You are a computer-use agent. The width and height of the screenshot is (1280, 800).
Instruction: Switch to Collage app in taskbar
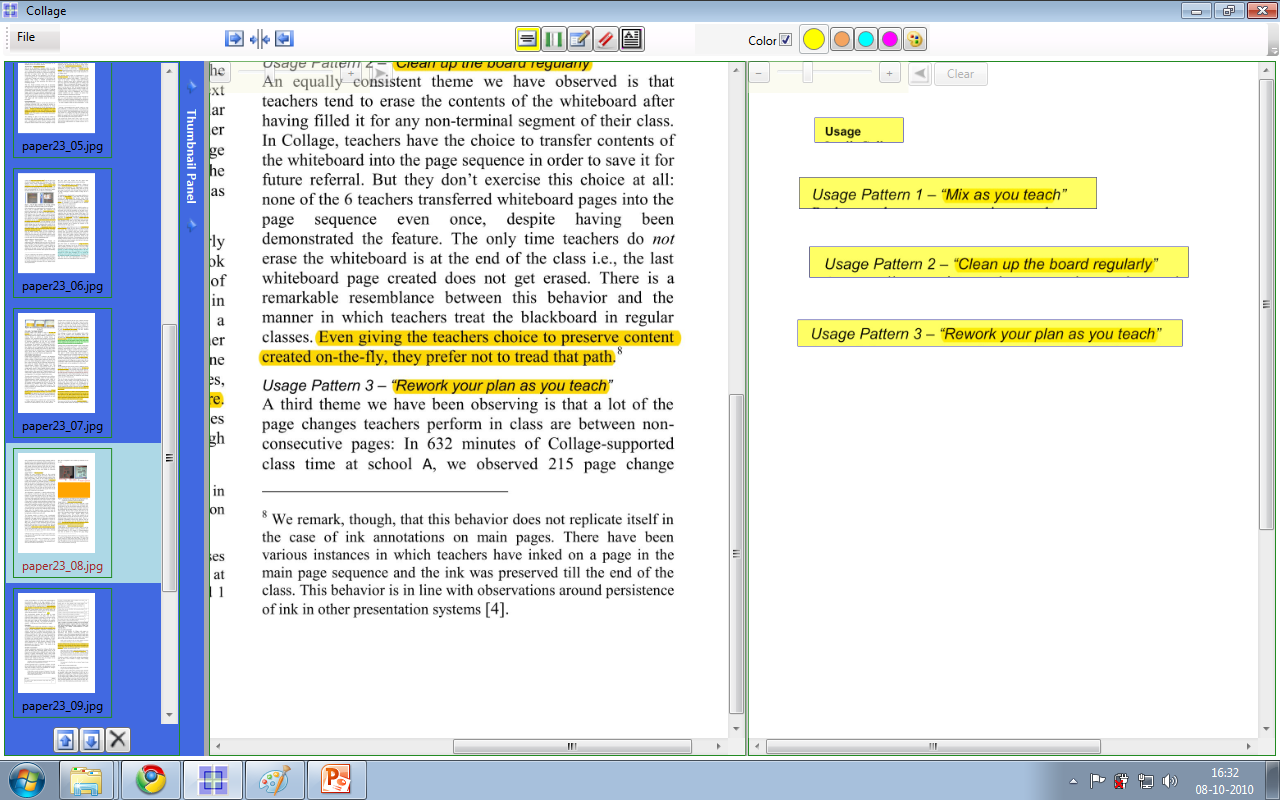coord(213,780)
